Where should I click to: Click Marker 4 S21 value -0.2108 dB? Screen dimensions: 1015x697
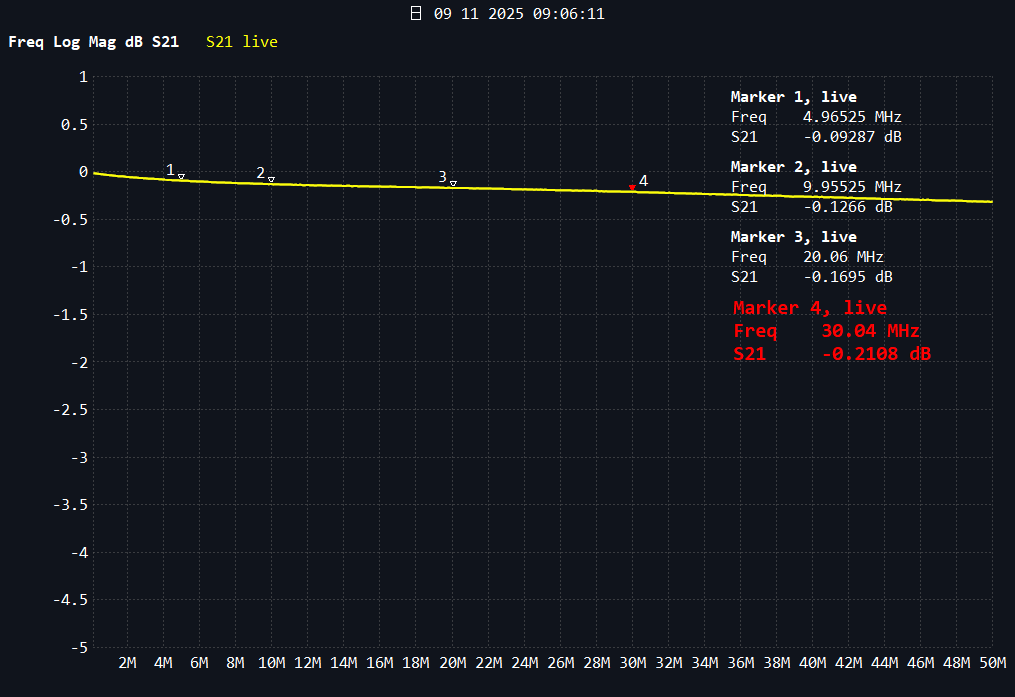pyautogui.click(x=876, y=353)
